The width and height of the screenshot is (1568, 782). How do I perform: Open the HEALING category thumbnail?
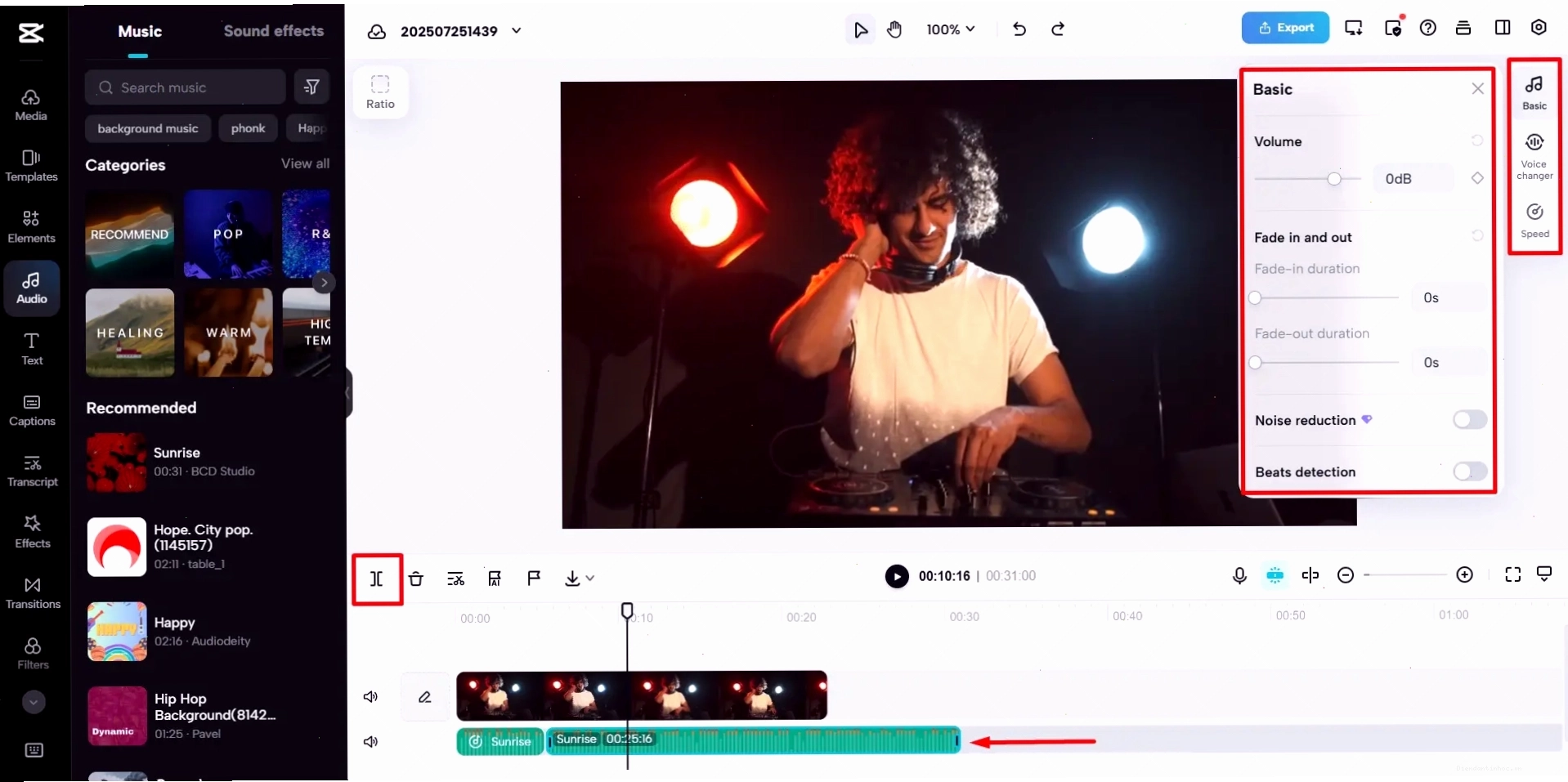130,333
